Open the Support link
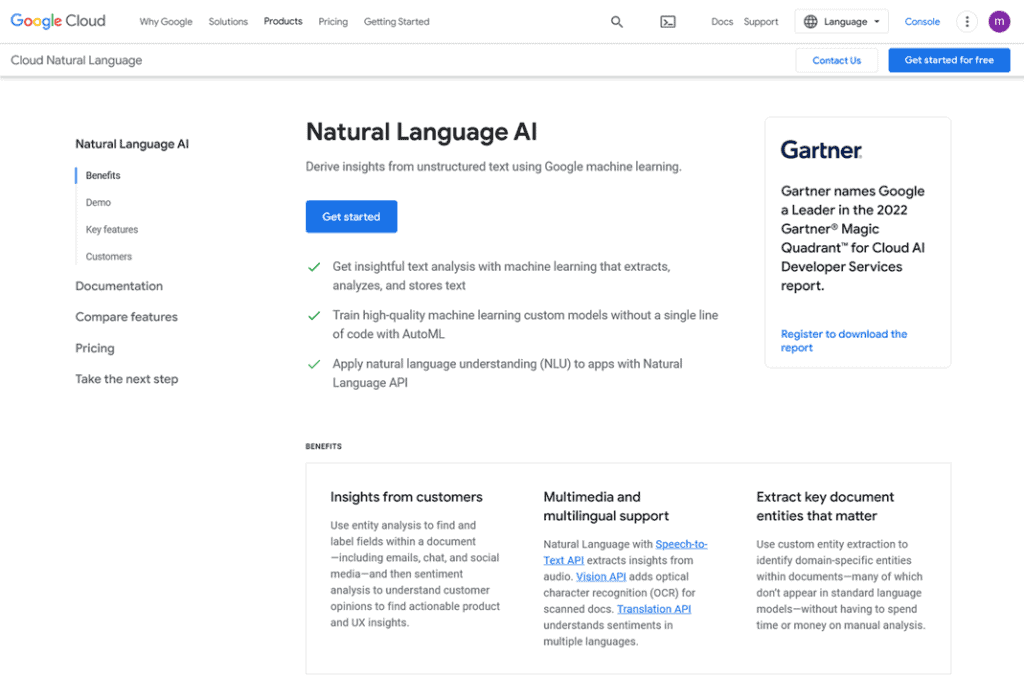Screen dimensions: 1024x699 [x=761, y=22]
